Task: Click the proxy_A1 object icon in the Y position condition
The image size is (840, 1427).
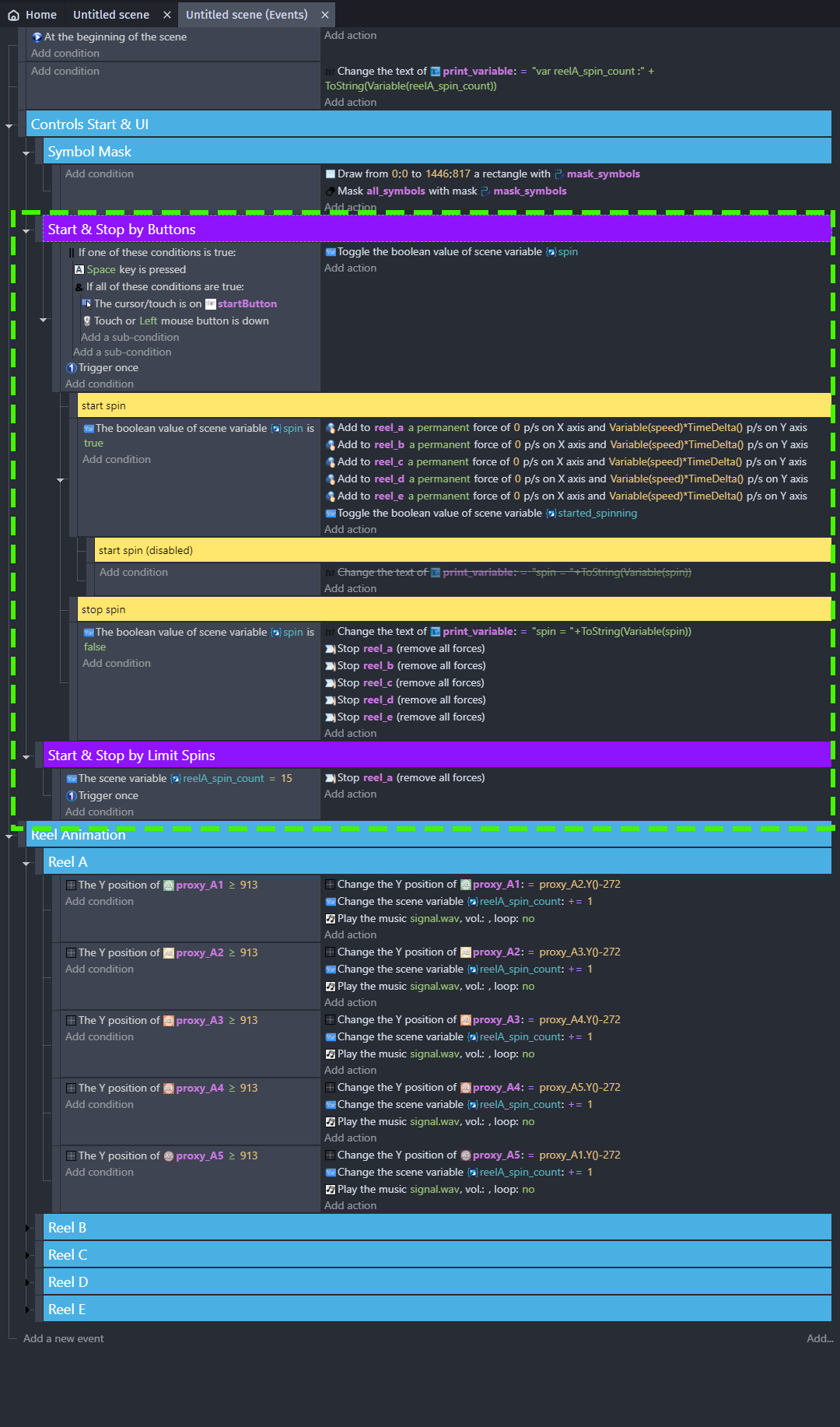Action: pyautogui.click(x=169, y=885)
